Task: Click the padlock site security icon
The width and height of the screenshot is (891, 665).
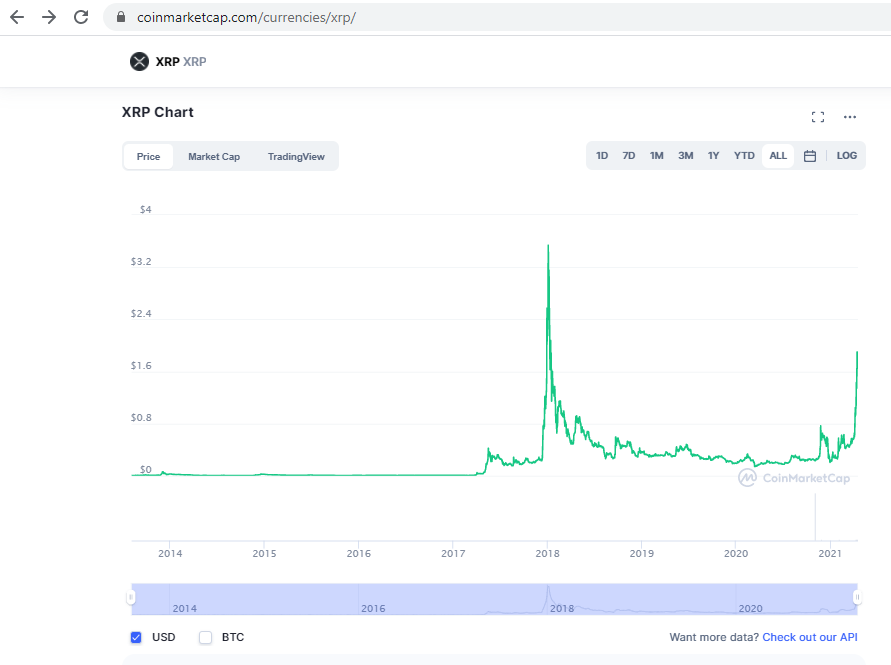Action: [x=120, y=17]
